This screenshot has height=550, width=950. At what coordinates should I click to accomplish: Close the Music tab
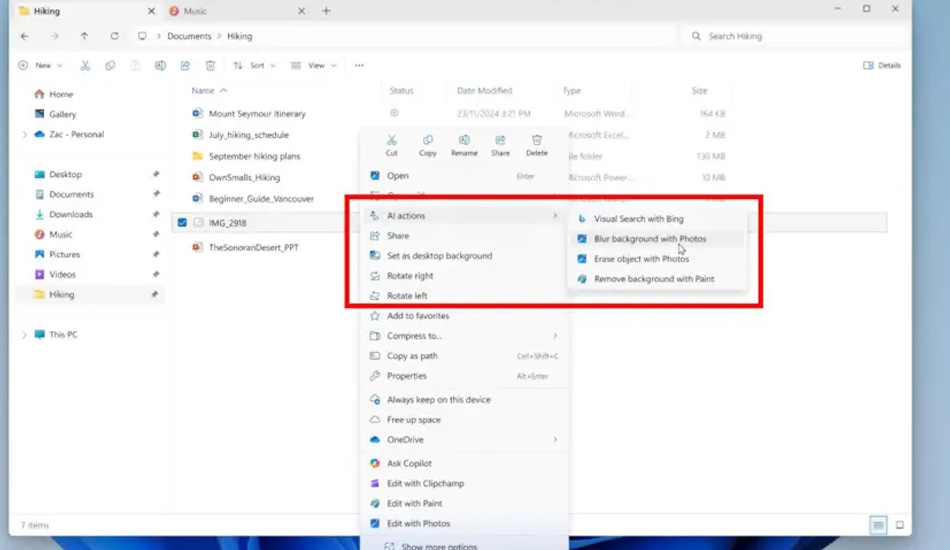(301, 11)
